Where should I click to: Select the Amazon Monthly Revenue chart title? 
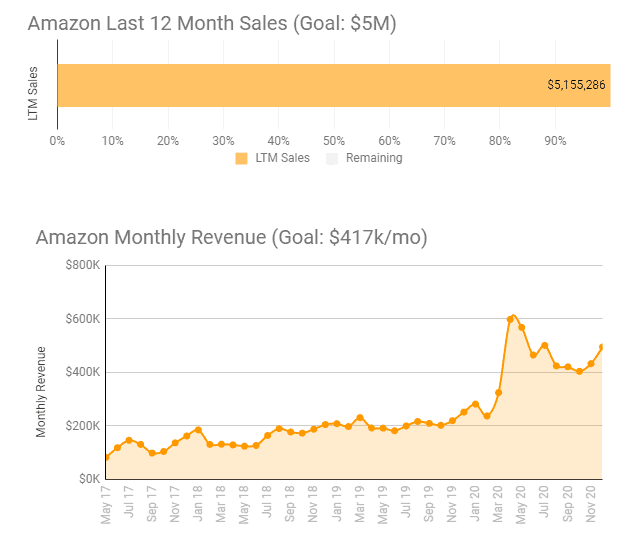tap(231, 237)
